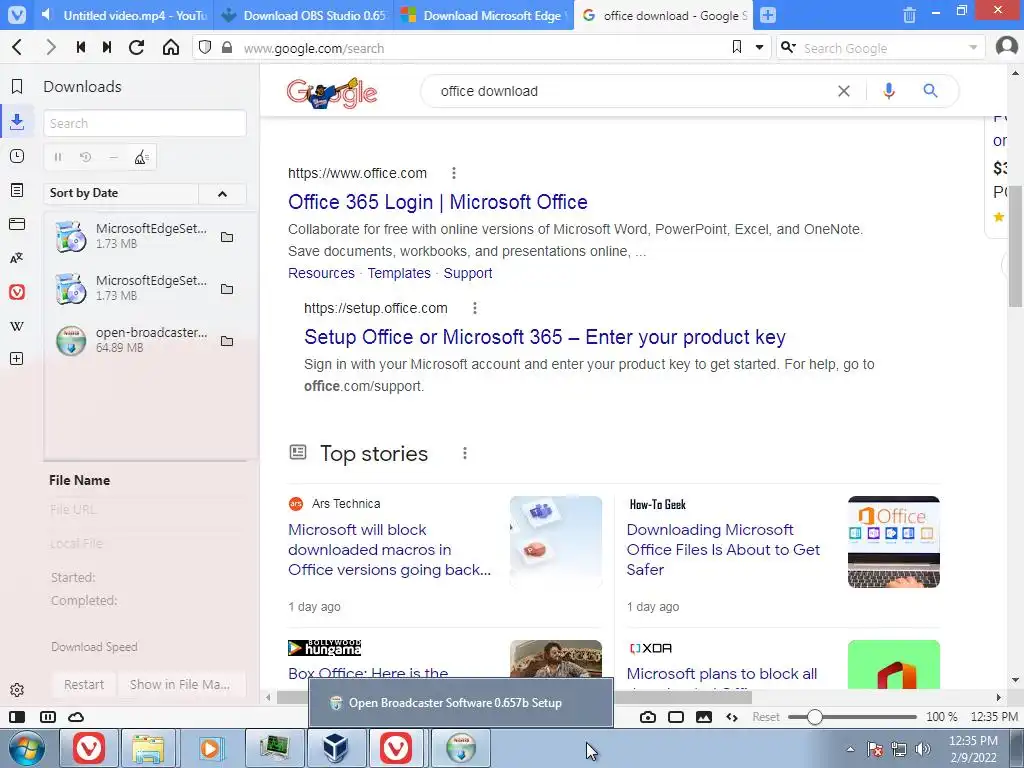
Task: Click the How-To Geek Office thumbnail
Action: click(893, 541)
